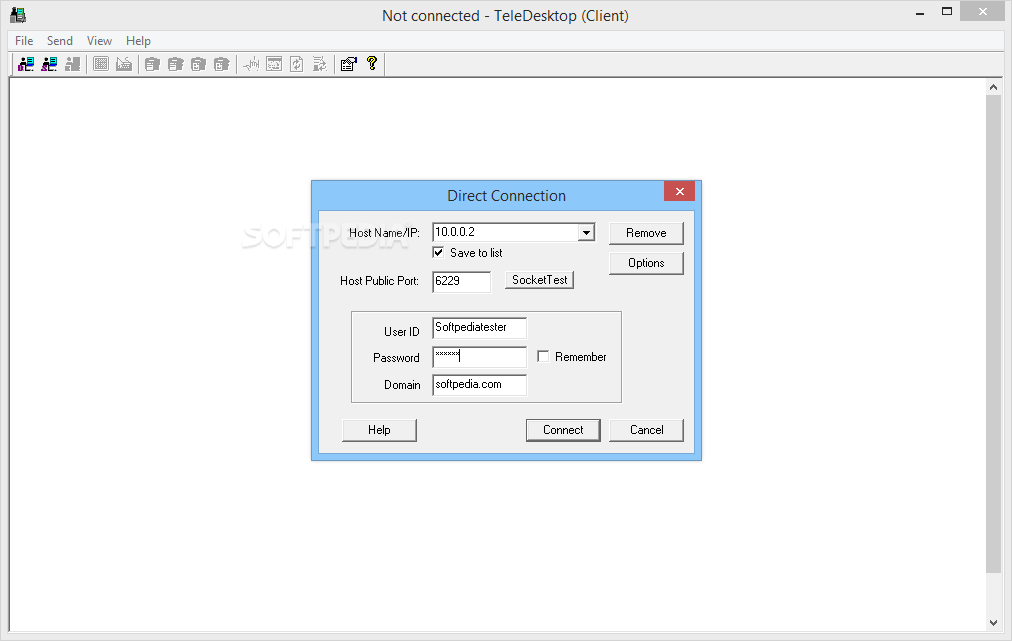Click the main window vertical scrollbar thumb

[x=993, y=334]
